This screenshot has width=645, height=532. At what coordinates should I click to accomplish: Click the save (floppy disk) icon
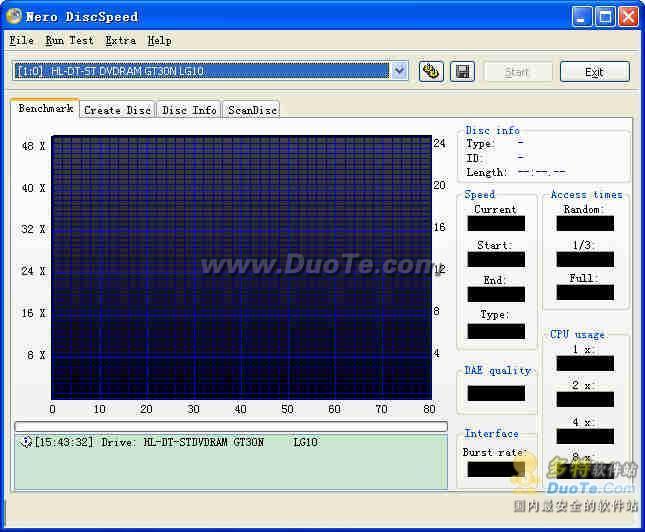click(461, 71)
